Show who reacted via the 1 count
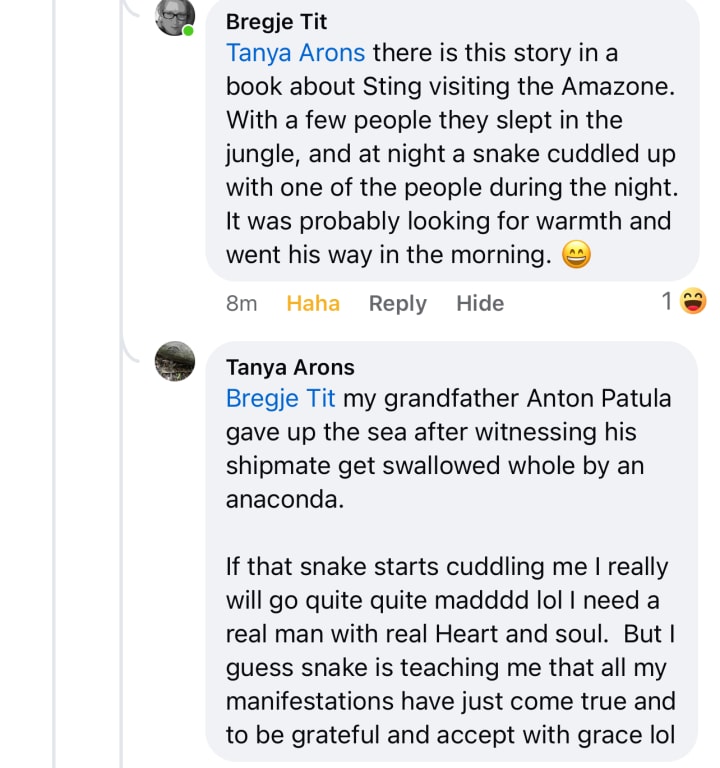 667,300
